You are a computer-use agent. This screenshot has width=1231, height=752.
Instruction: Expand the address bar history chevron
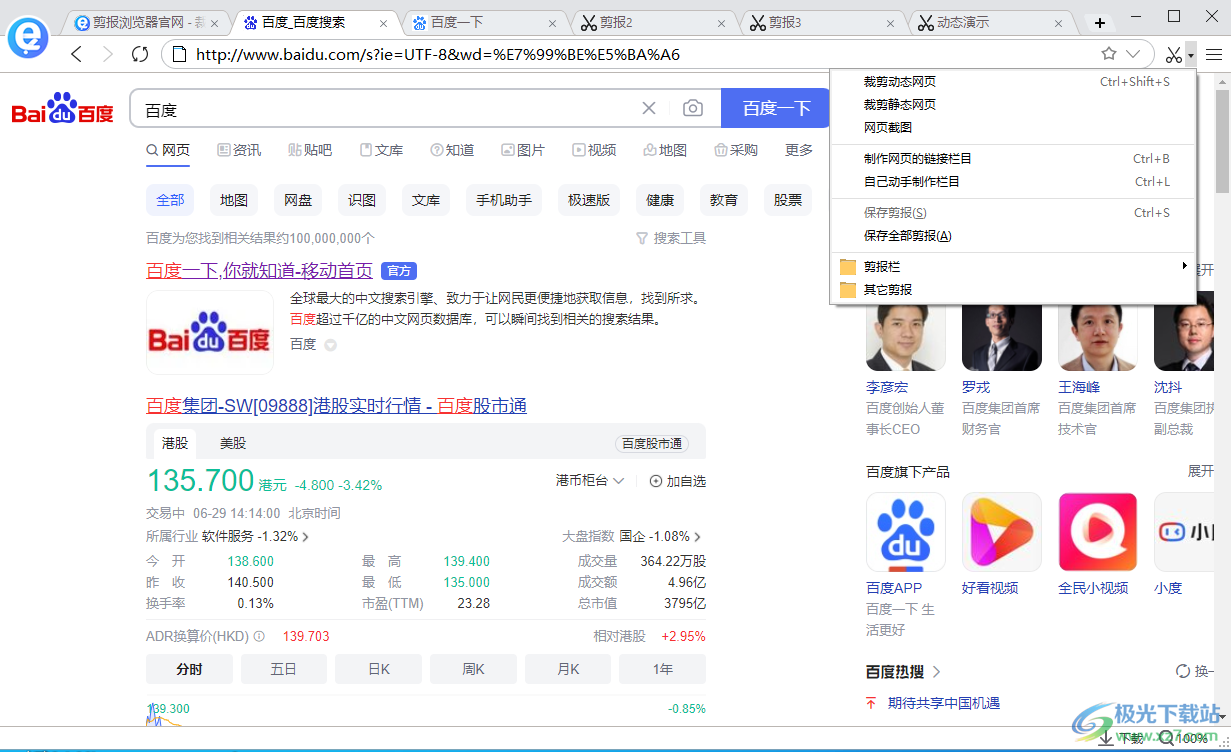point(1133,54)
